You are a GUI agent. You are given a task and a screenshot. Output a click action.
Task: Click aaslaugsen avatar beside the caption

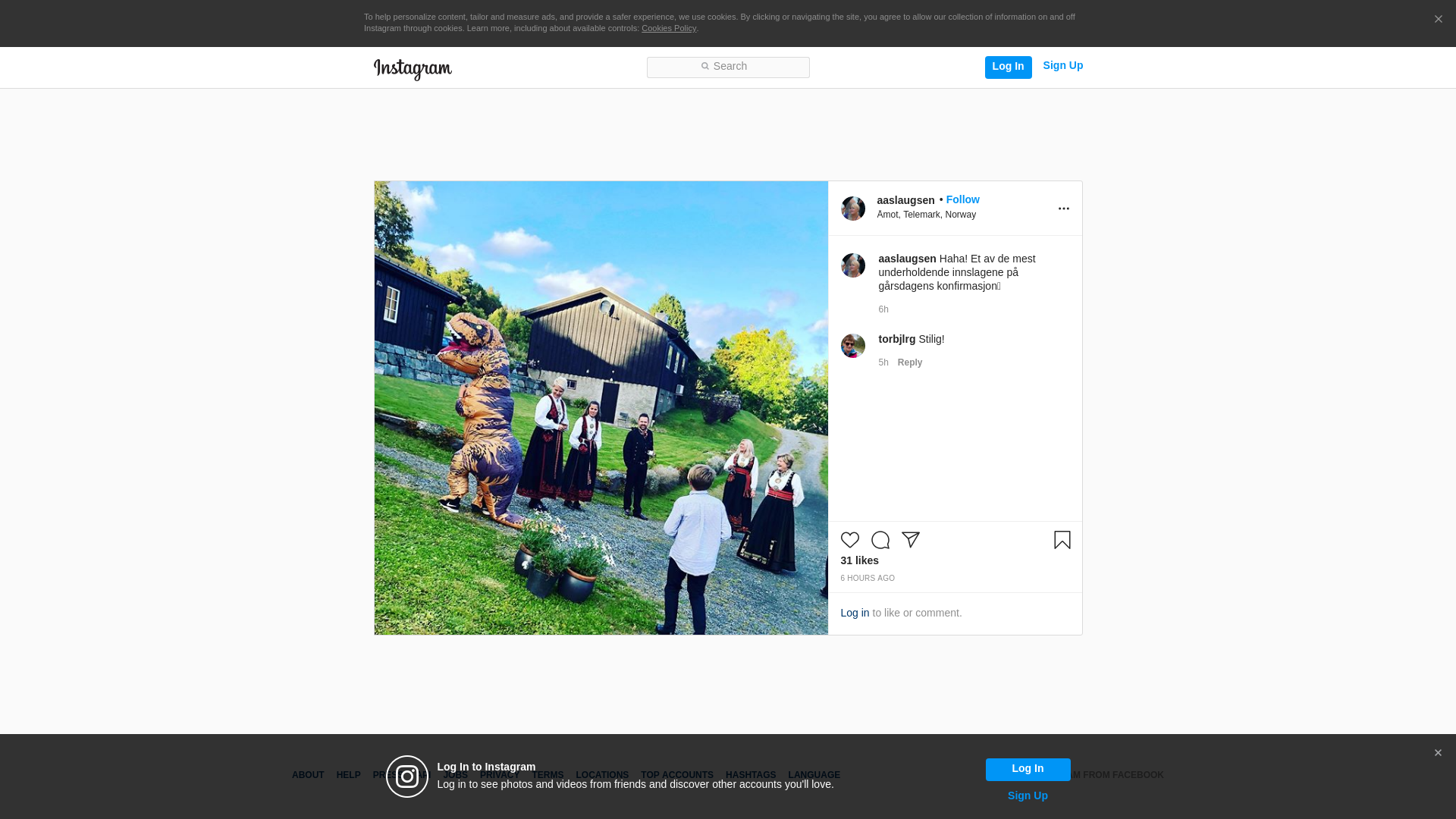click(x=853, y=265)
